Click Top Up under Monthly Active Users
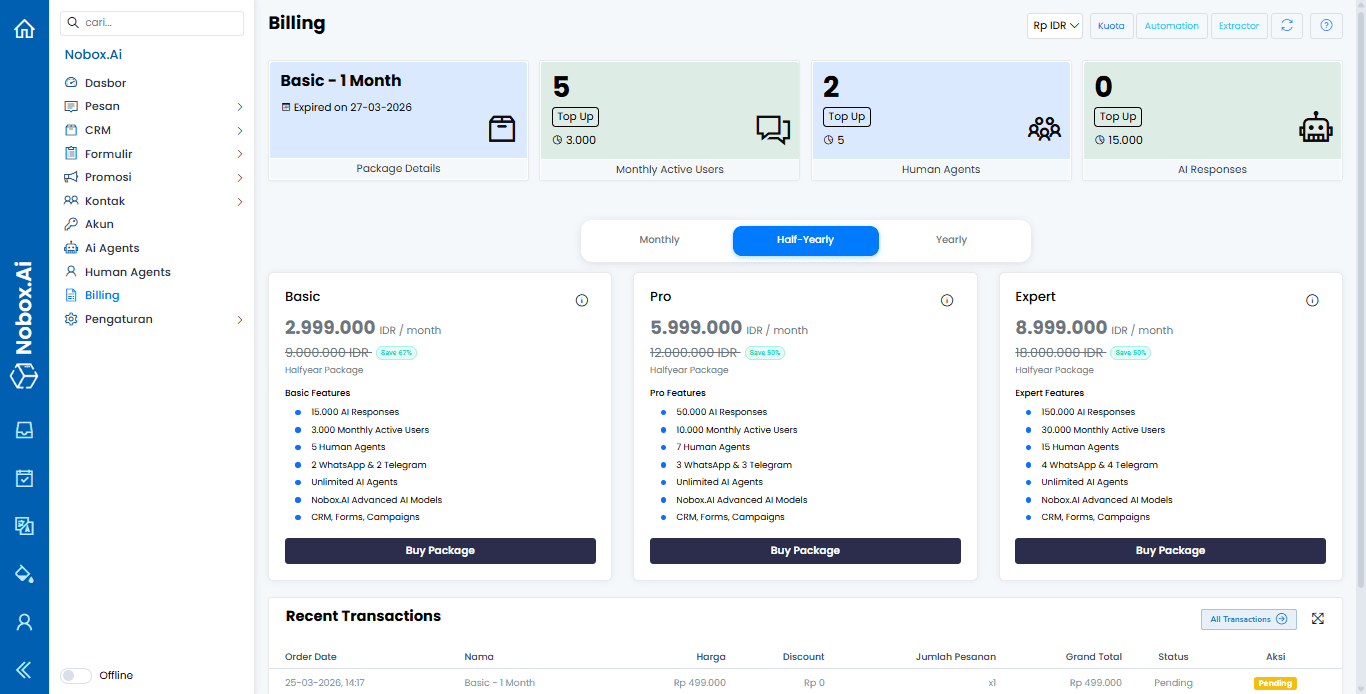 pyautogui.click(x=575, y=117)
